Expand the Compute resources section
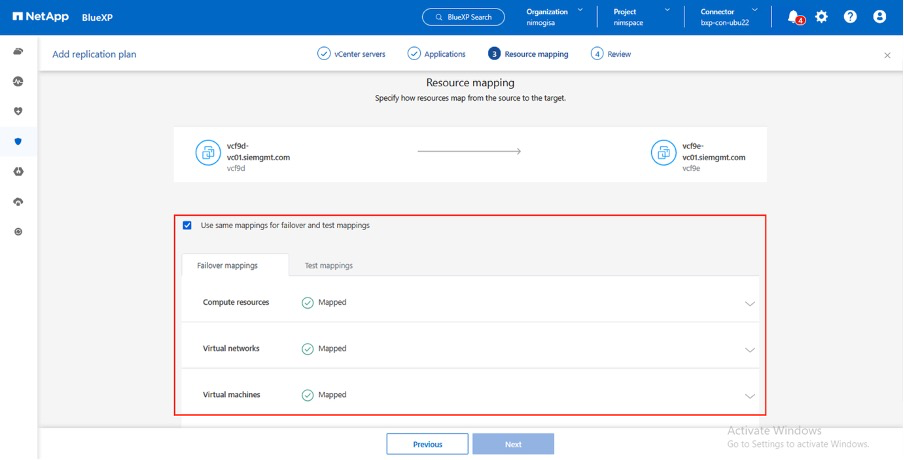The width and height of the screenshot is (904, 460). click(750, 303)
